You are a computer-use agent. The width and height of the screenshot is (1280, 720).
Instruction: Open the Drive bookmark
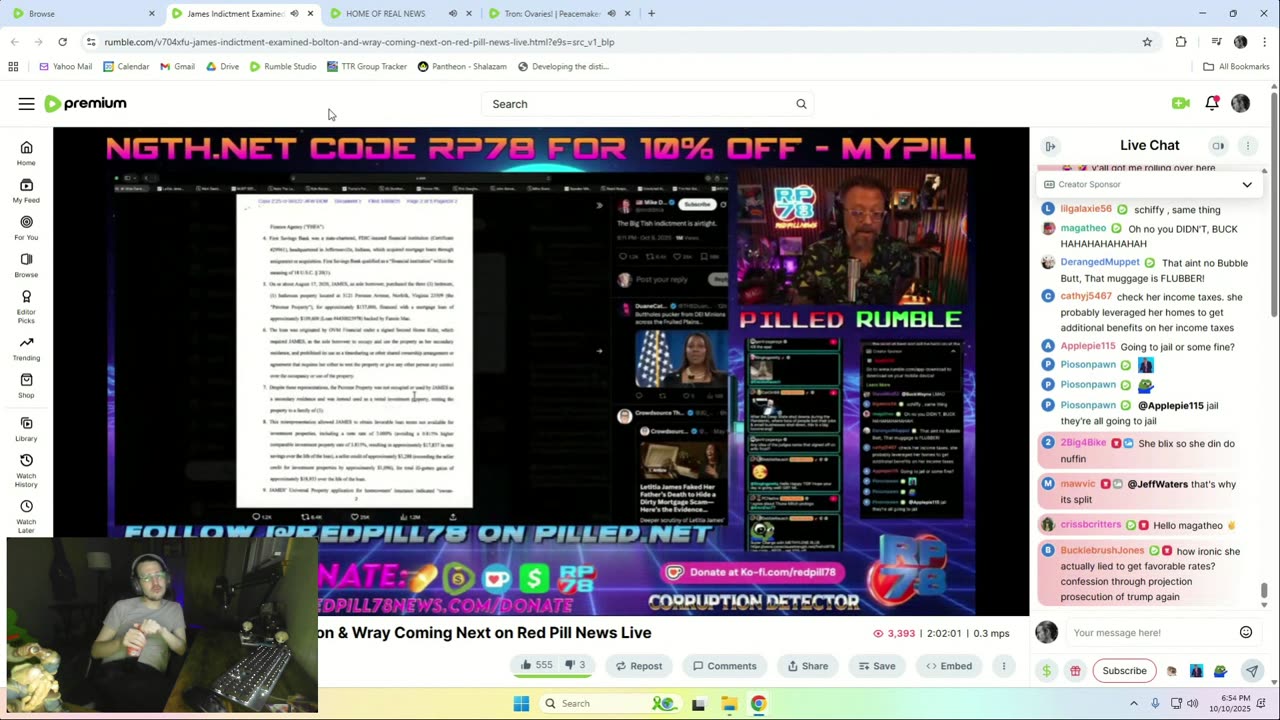coord(222,67)
